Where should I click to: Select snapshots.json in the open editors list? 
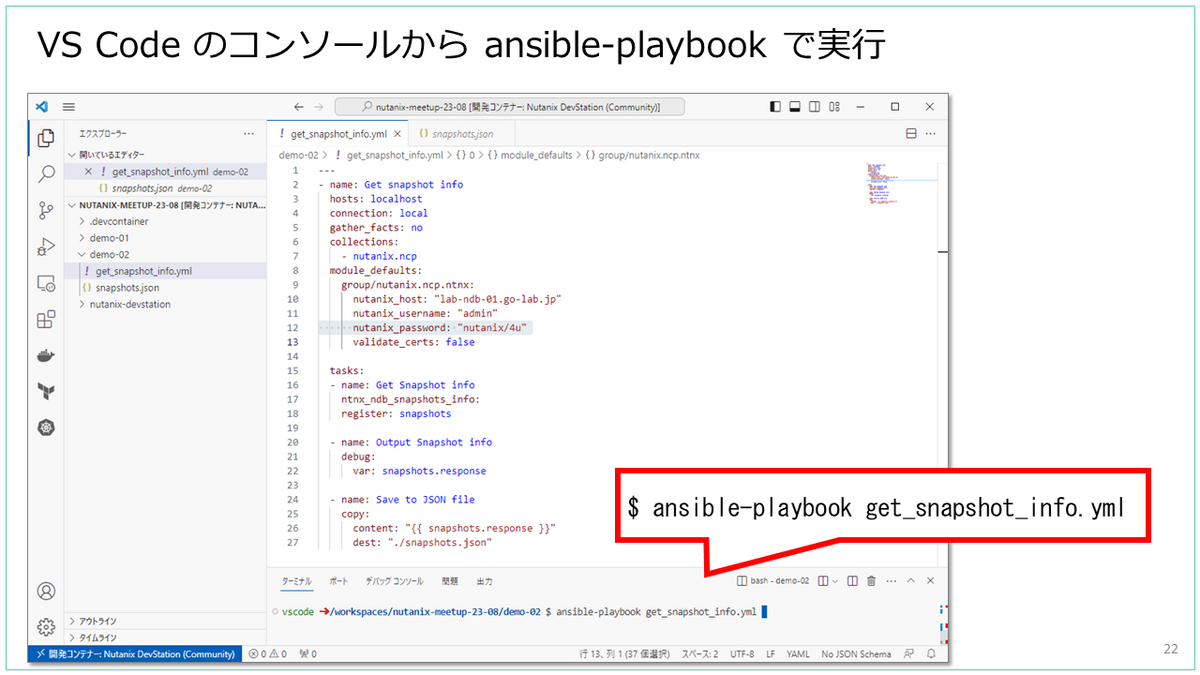pyautogui.click(x=165, y=188)
